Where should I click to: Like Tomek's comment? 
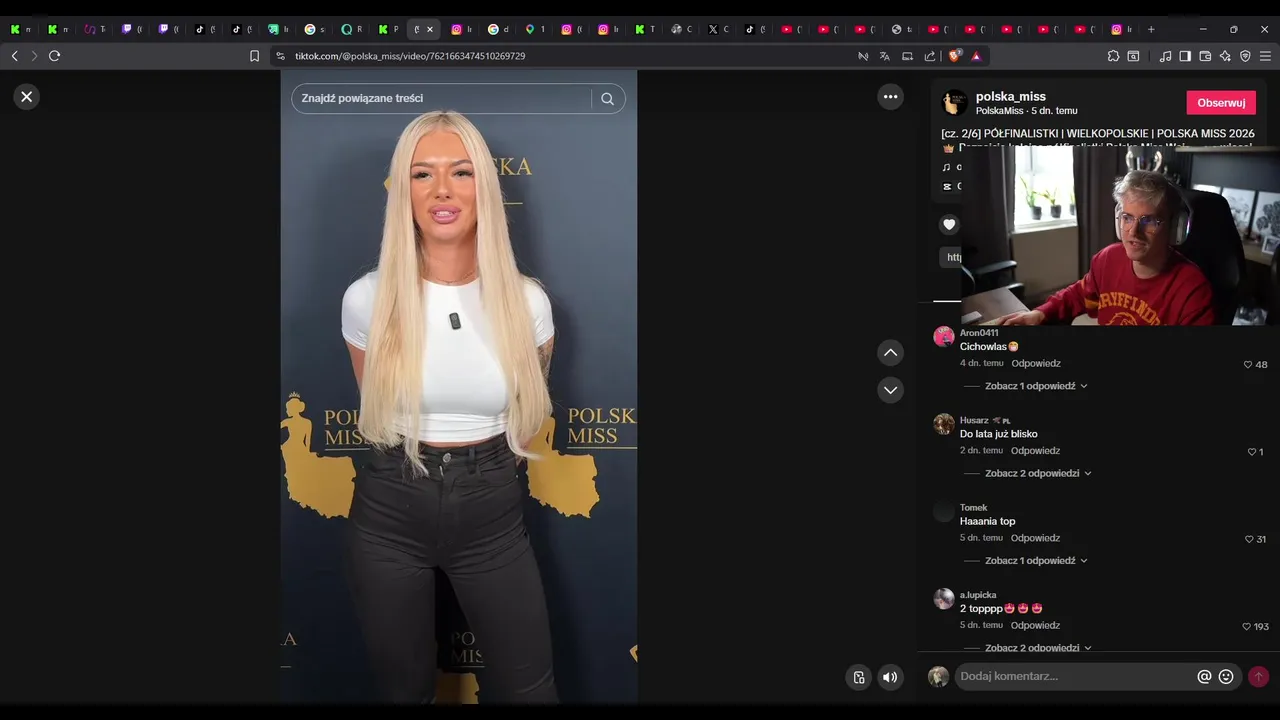pyautogui.click(x=1249, y=539)
